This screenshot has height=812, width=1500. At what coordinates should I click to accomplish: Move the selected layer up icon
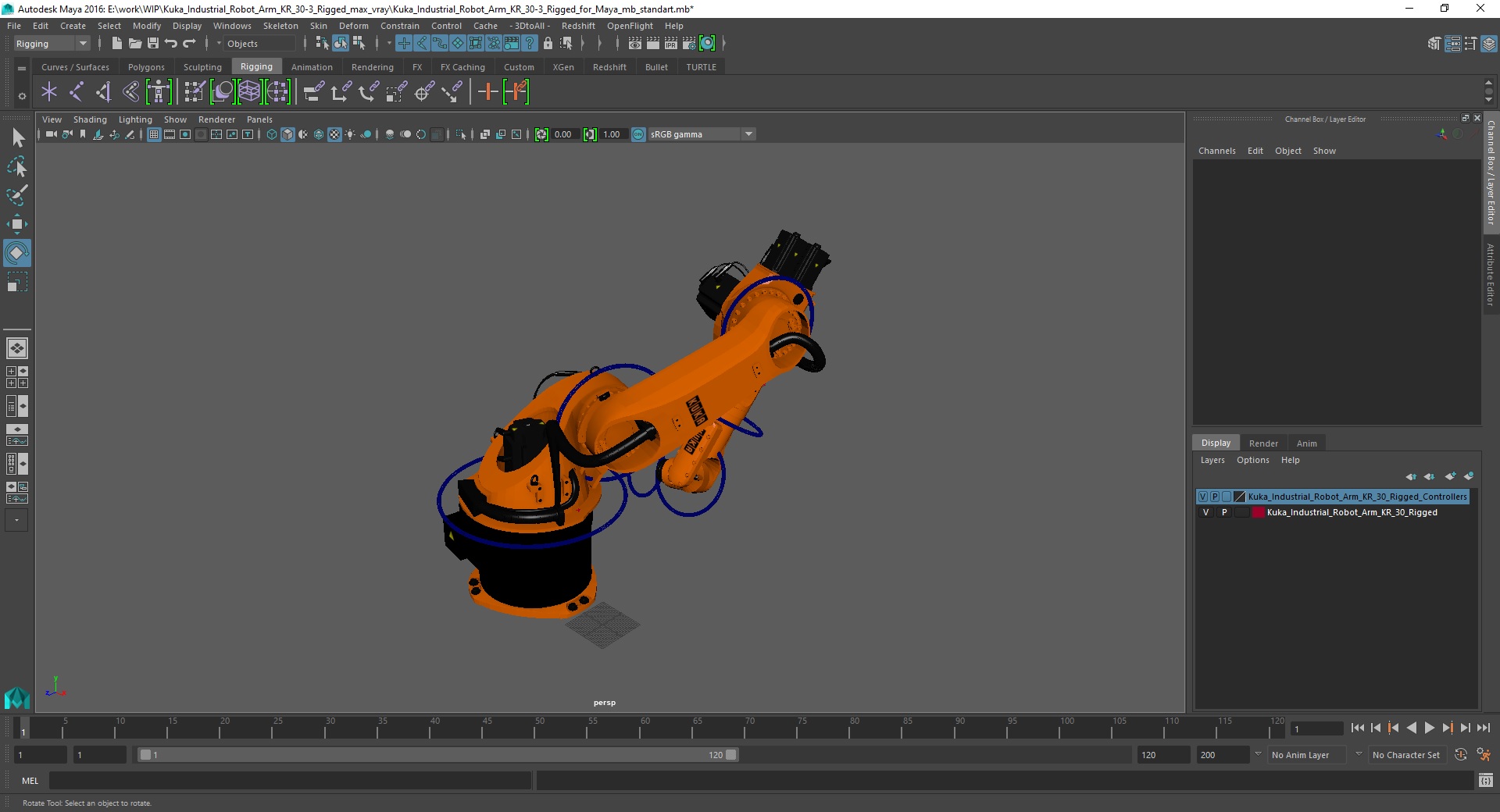point(1411,476)
